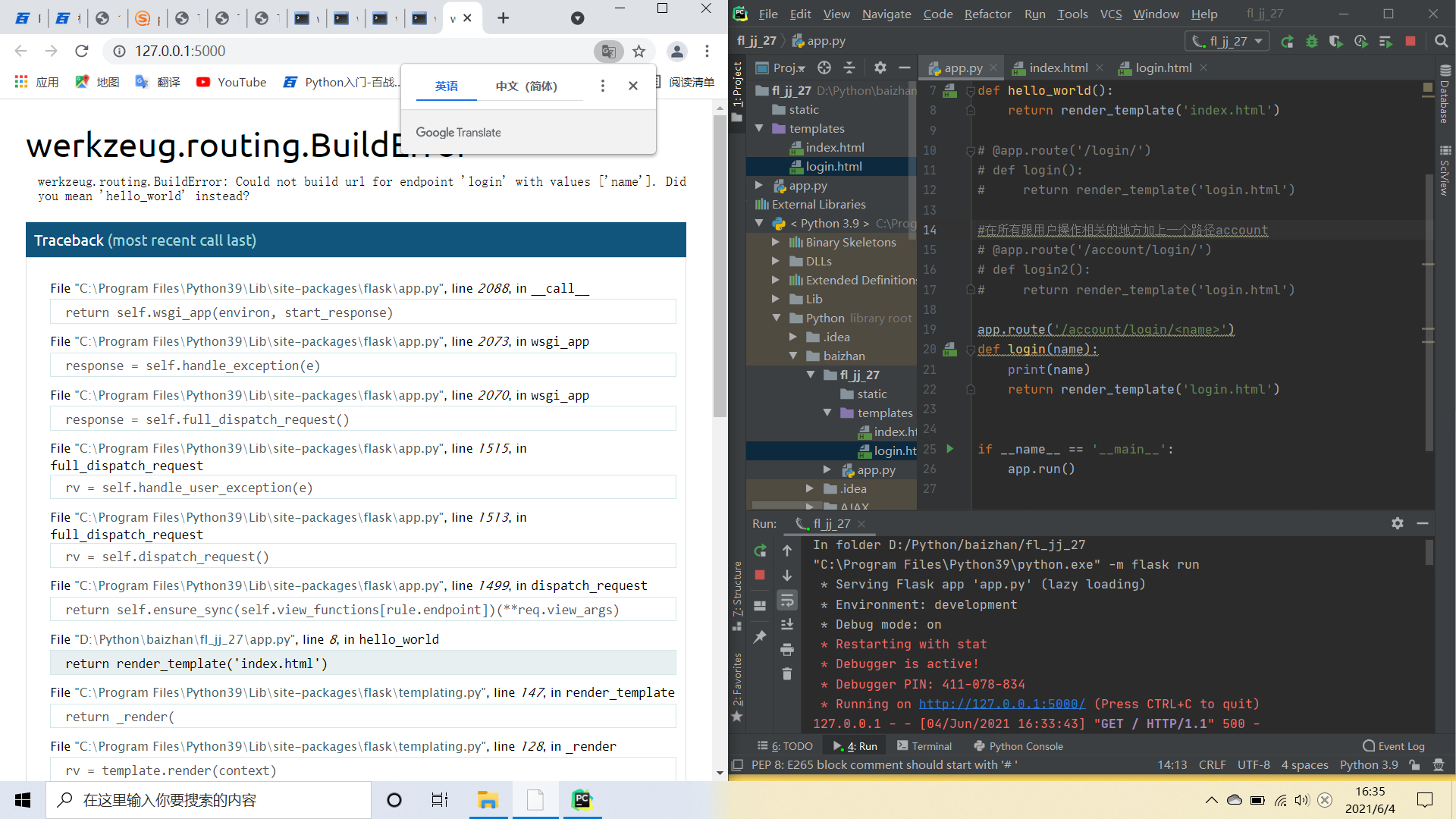1456x819 pixels.
Task: Open the fl_jj_27 run configuration dropdown
Action: tap(1228, 42)
